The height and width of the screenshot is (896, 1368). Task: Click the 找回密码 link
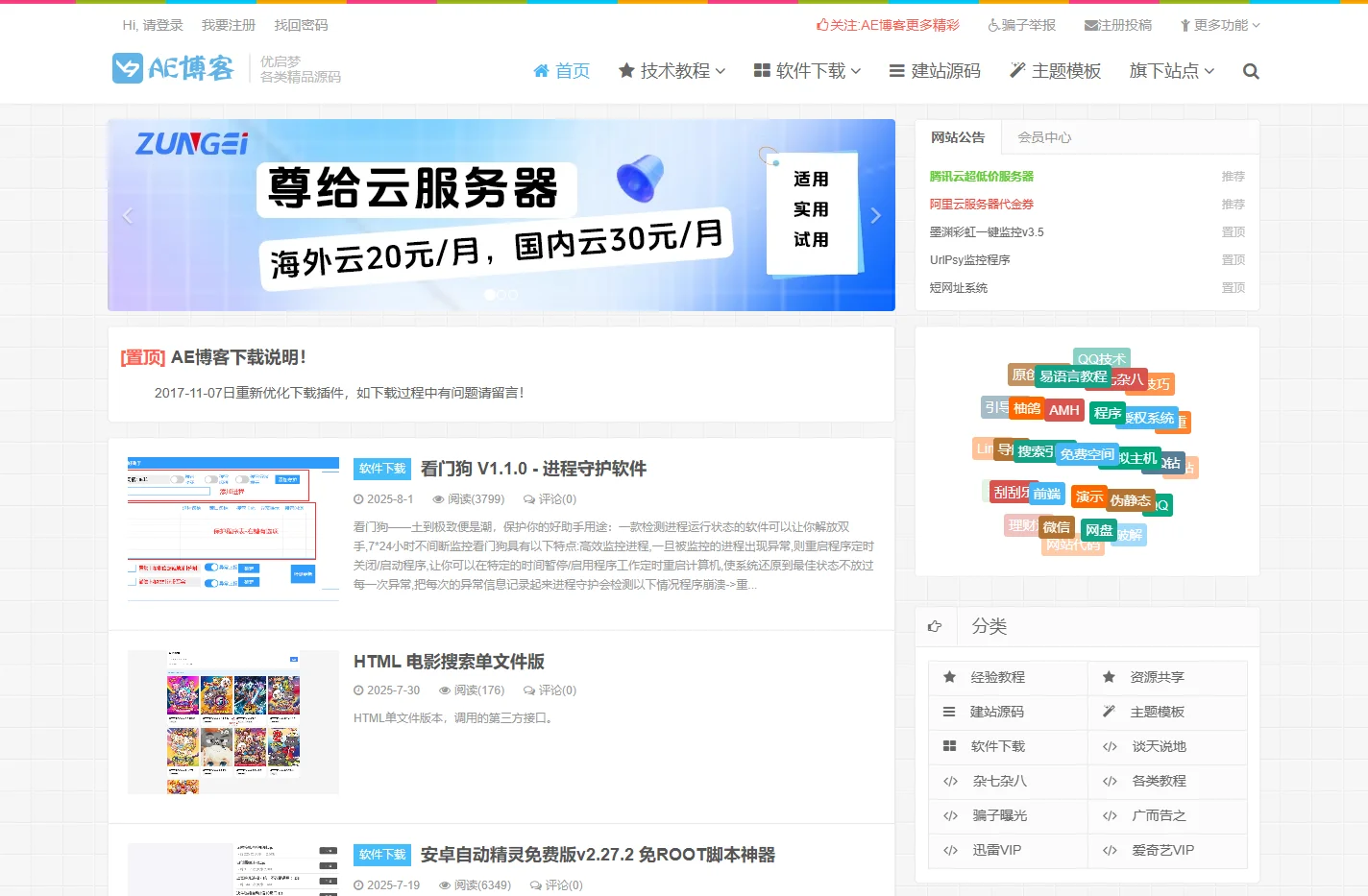(301, 25)
